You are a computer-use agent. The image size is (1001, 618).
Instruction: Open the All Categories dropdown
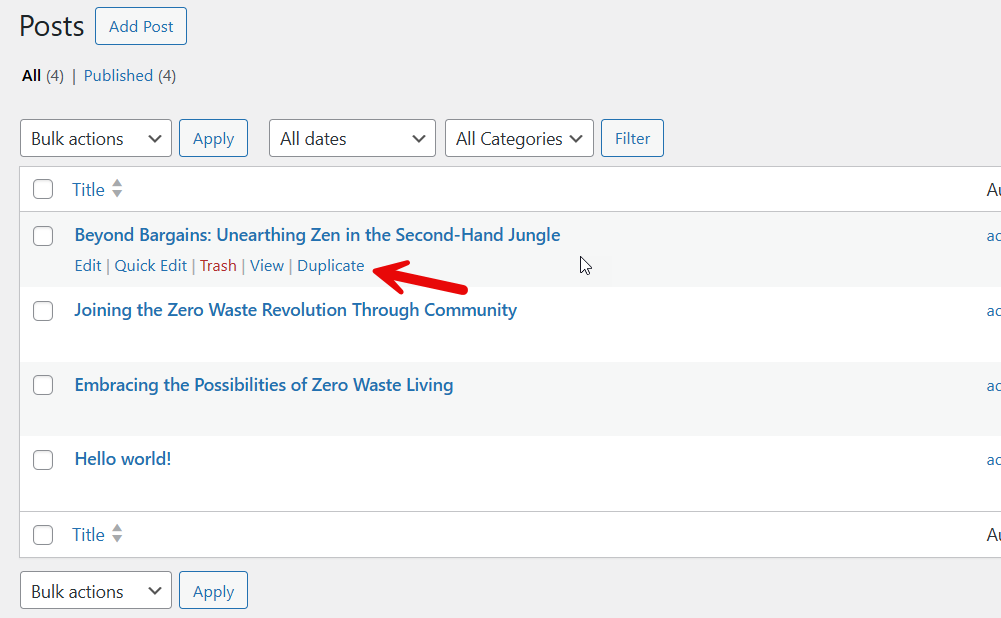(x=519, y=139)
